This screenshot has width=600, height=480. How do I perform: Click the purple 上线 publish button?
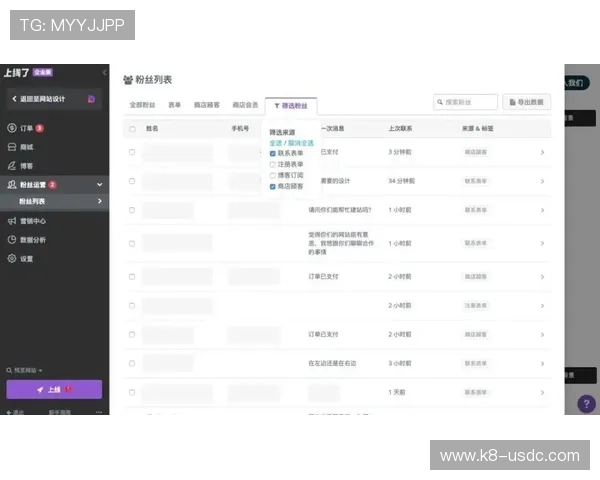point(54,390)
